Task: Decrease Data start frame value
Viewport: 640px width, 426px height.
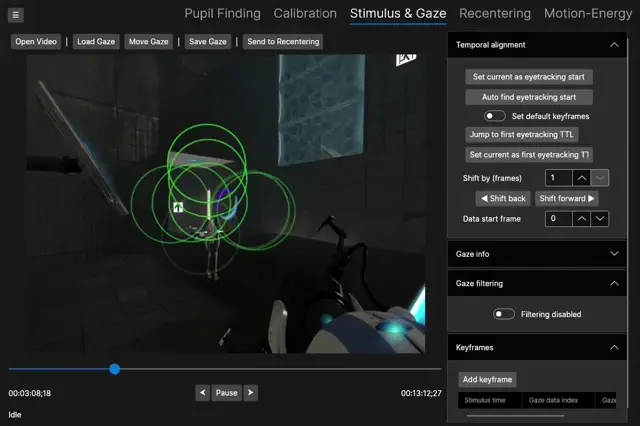Action: point(600,219)
